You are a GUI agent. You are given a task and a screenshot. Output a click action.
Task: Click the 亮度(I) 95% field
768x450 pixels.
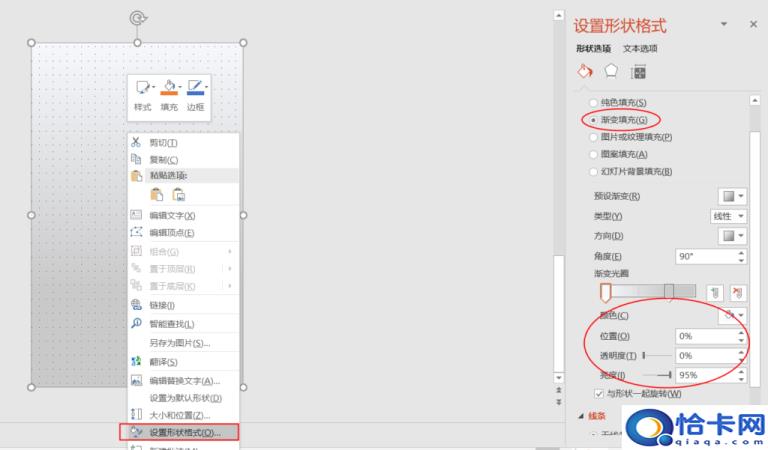(x=711, y=375)
